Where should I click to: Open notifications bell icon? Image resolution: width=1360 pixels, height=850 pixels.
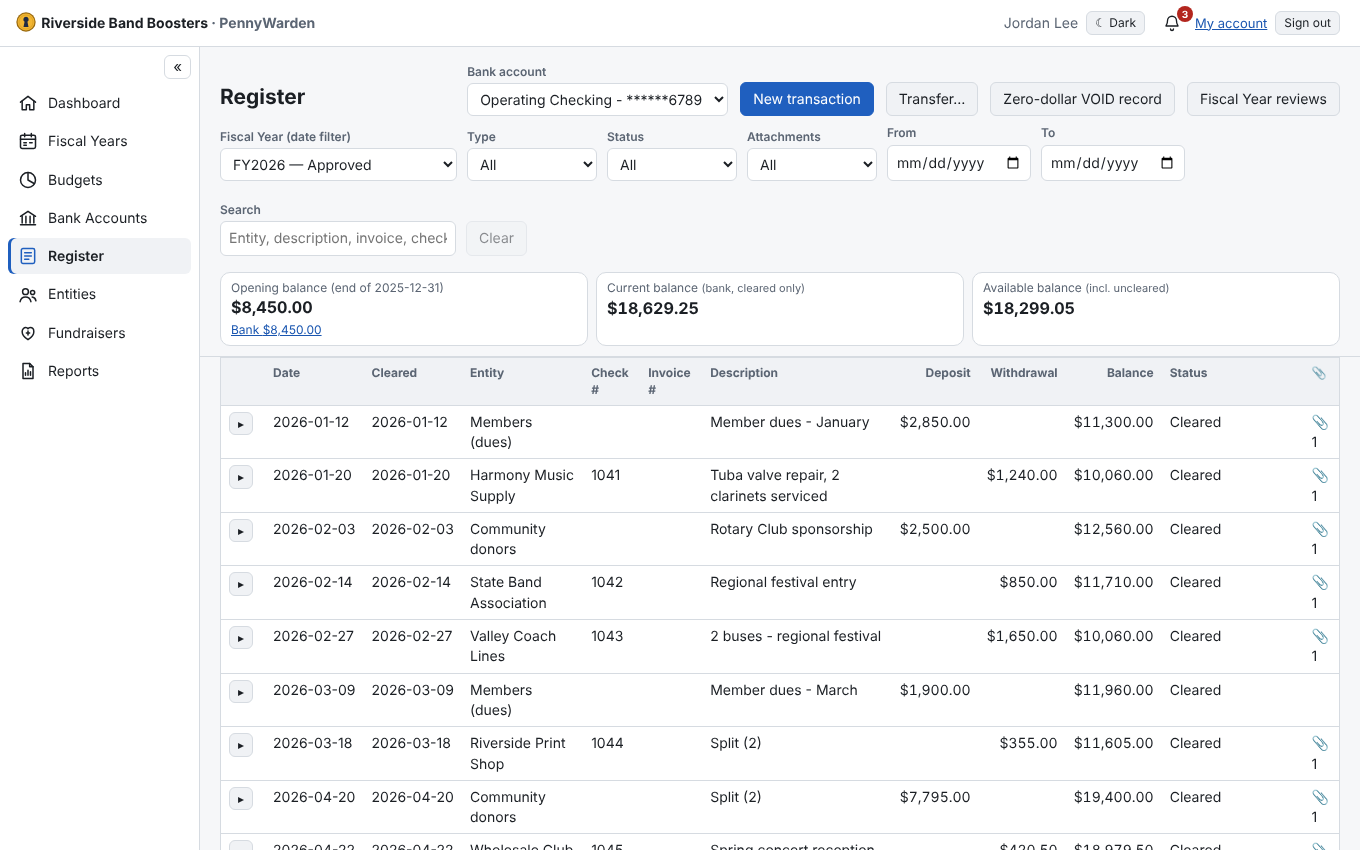1172,23
